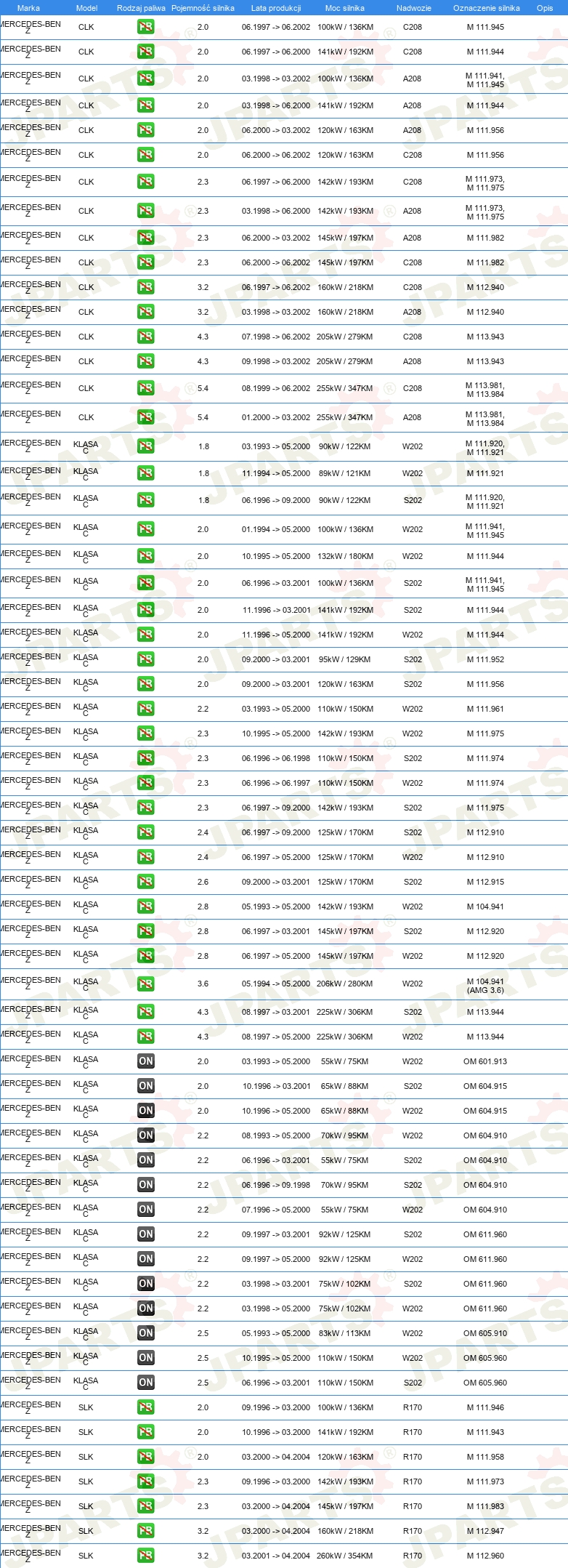Click diesel ON icon in OM 605.960 W202 row
Viewport: 568px width, 1568px height.
(x=146, y=1358)
